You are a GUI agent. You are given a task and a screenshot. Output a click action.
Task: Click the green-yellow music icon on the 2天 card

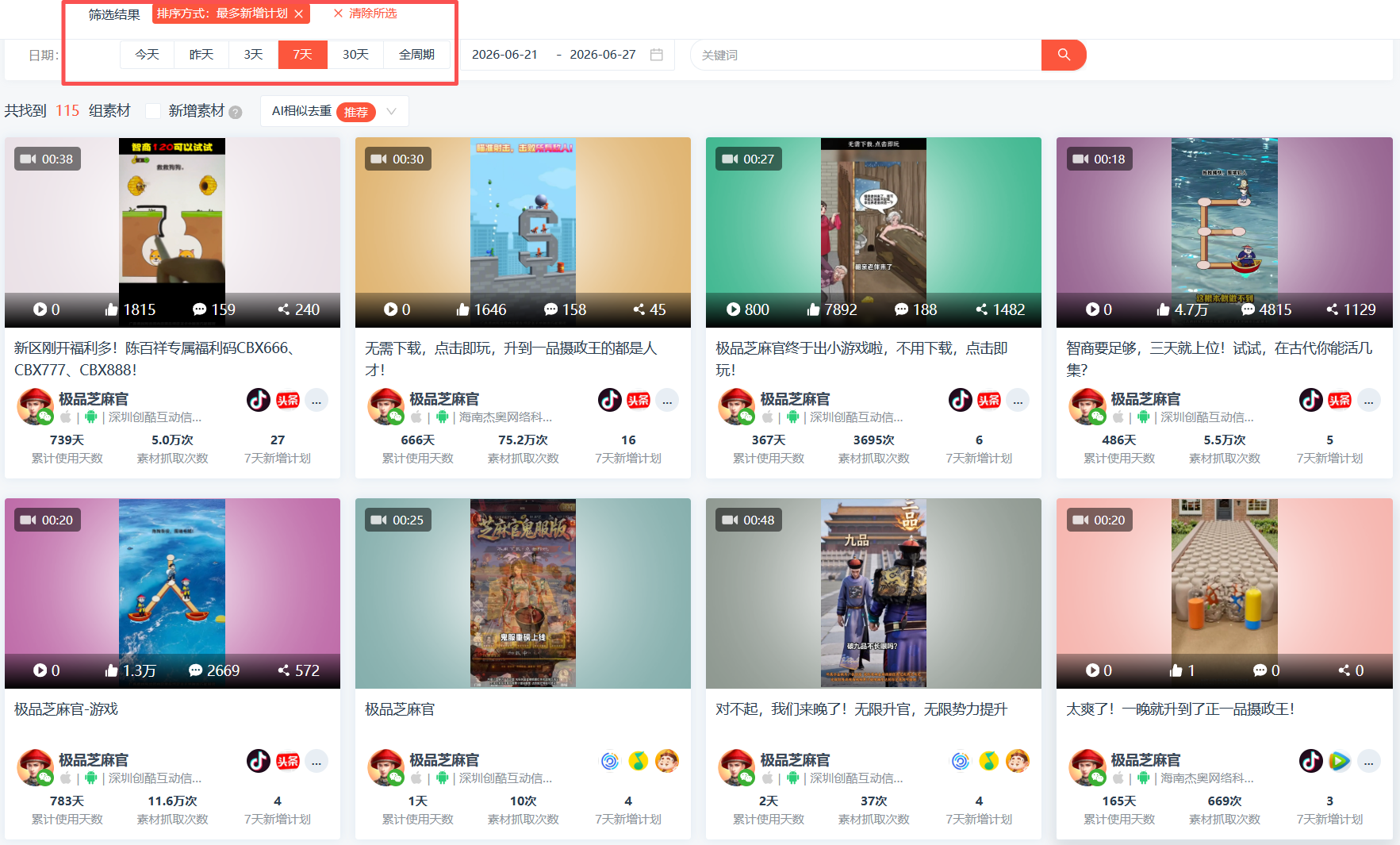click(x=988, y=761)
